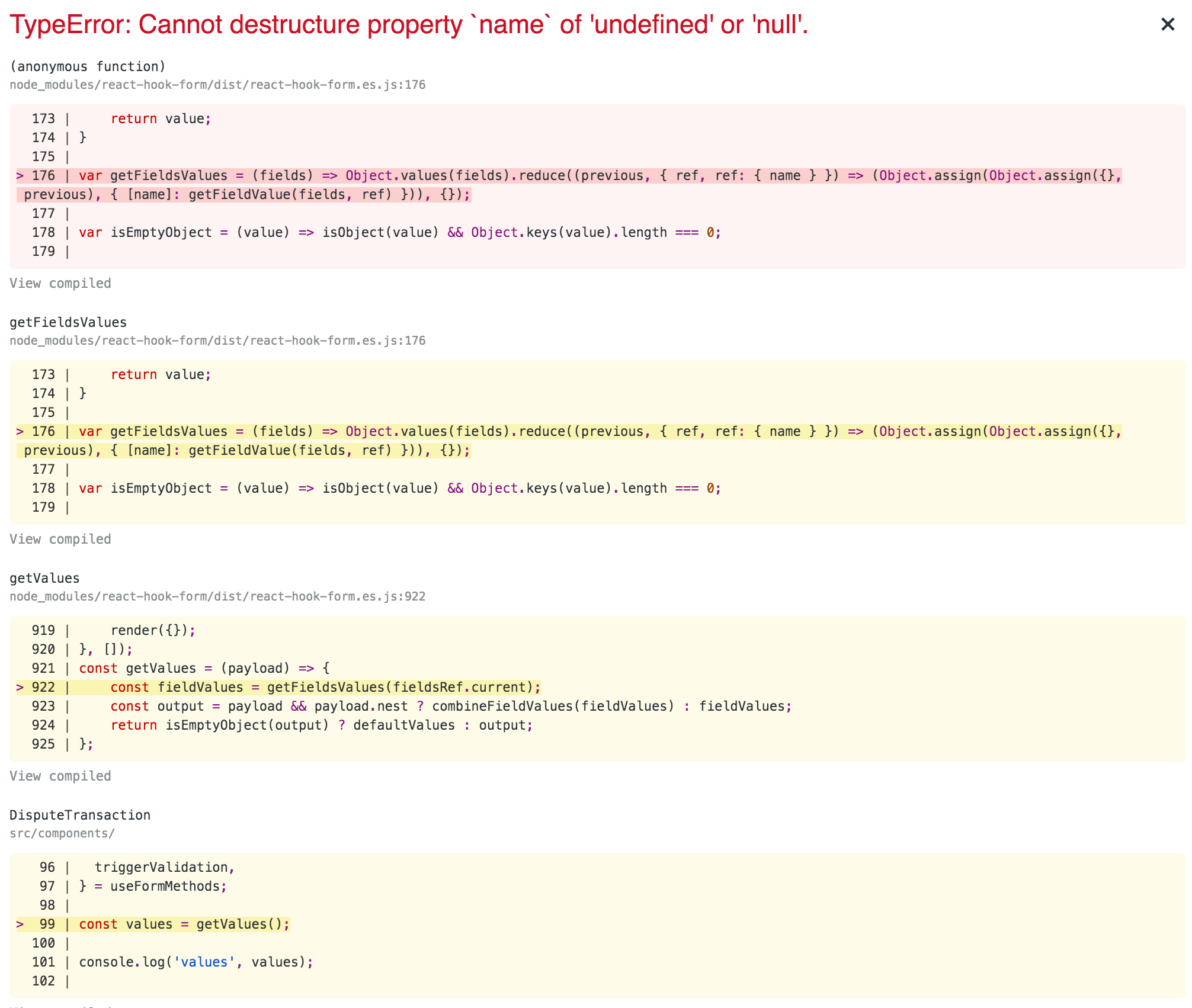Select the DisputeTransaction stack frame name
This screenshot has height=1008, width=1192.
pos(79,814)
